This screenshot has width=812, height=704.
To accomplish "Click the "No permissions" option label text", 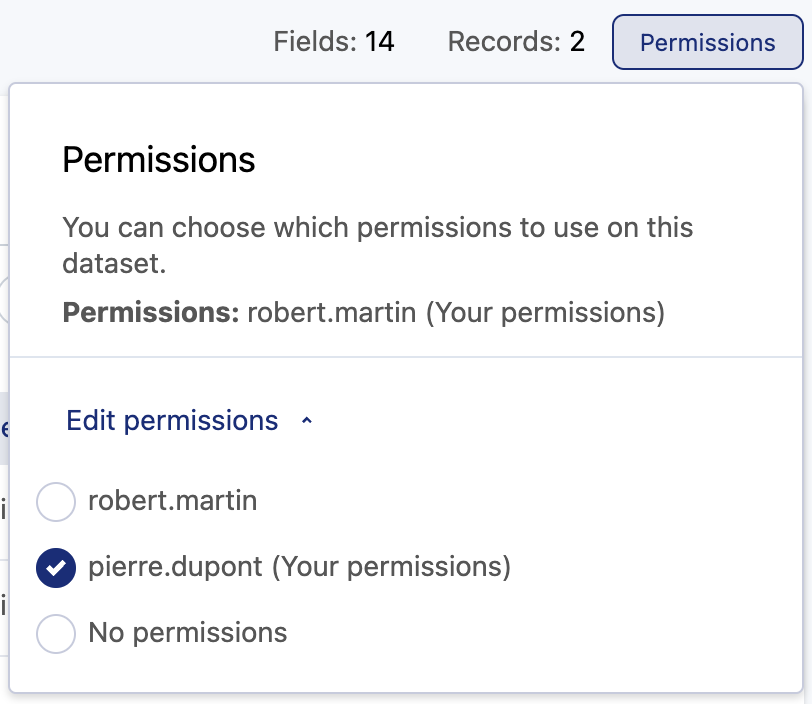I will pyautogui.click(x=188, y=633).
